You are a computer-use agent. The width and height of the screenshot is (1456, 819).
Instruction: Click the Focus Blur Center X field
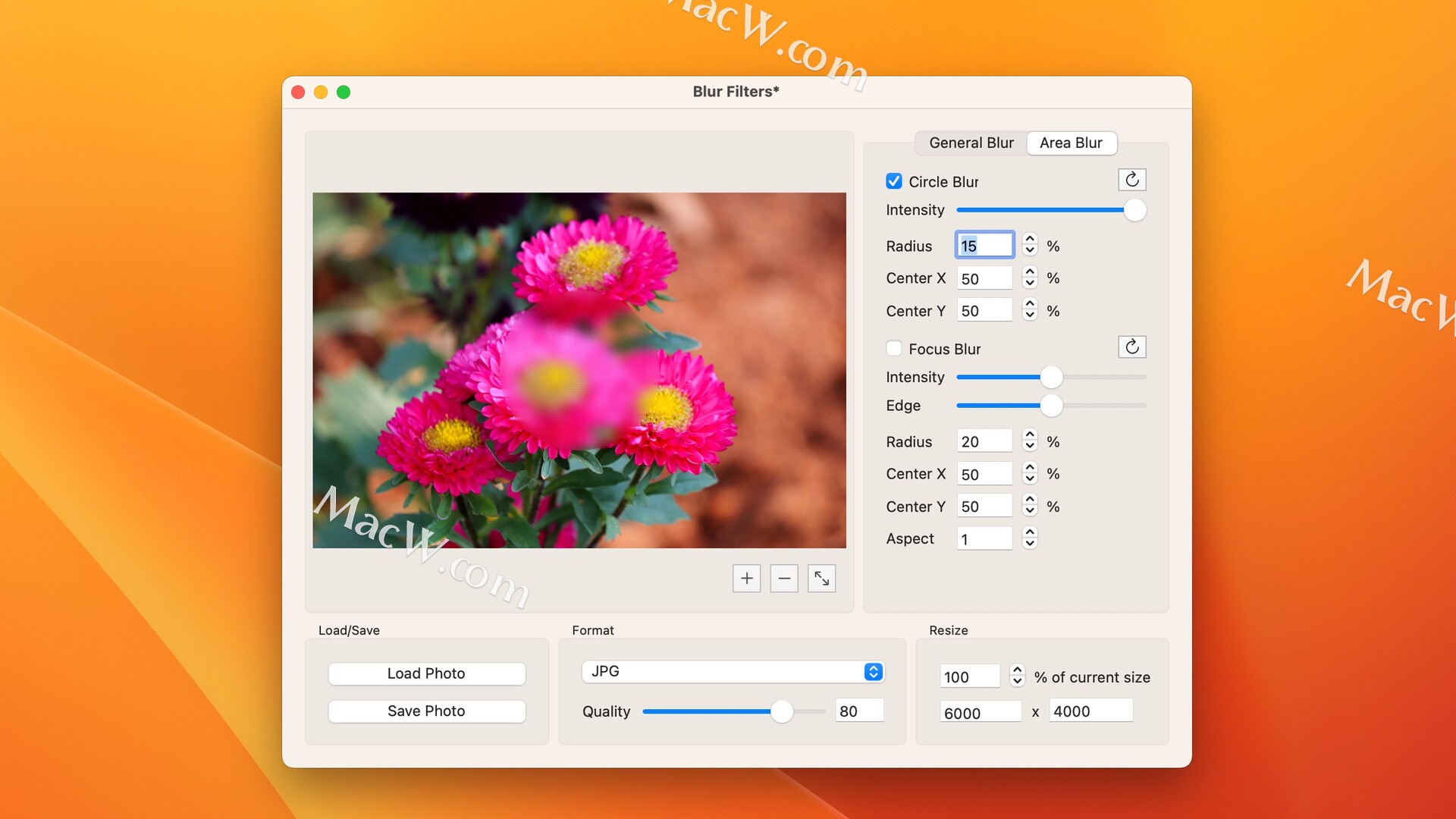(x=984, y=474)
